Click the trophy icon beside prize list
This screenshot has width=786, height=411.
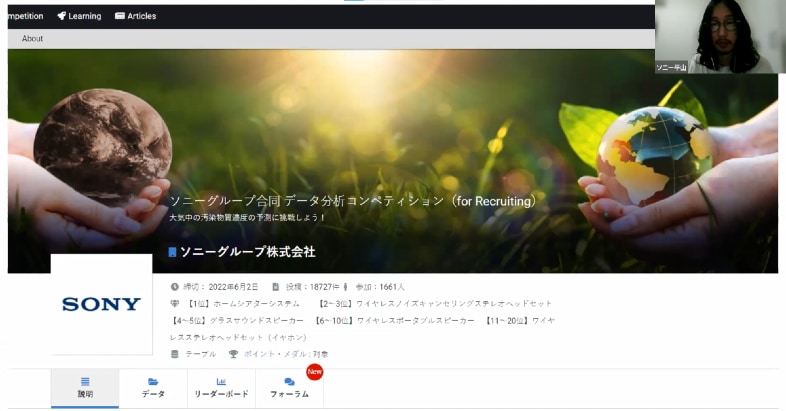click(x=175, y=304)
